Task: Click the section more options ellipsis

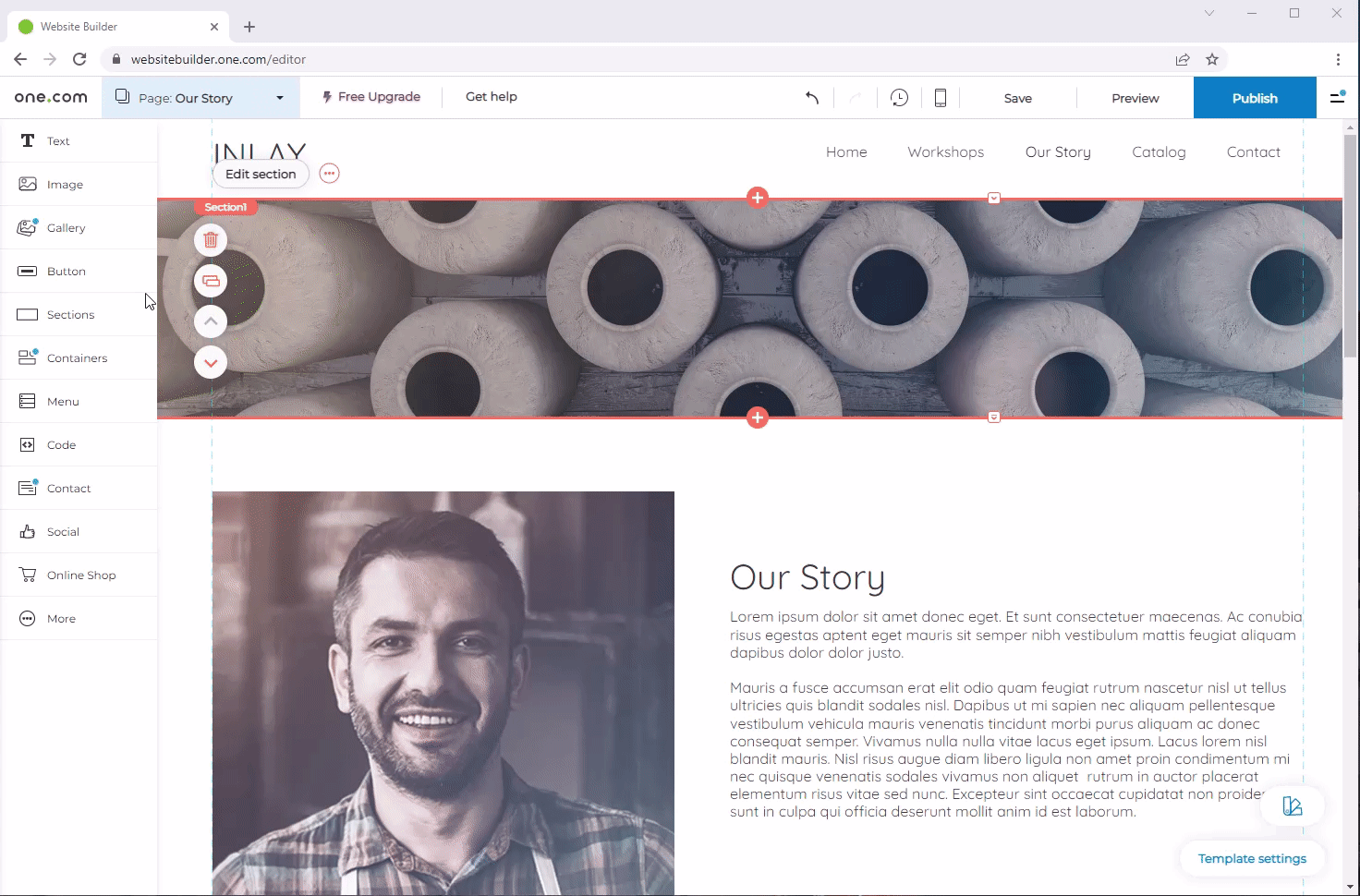Action: pos(329,174)
